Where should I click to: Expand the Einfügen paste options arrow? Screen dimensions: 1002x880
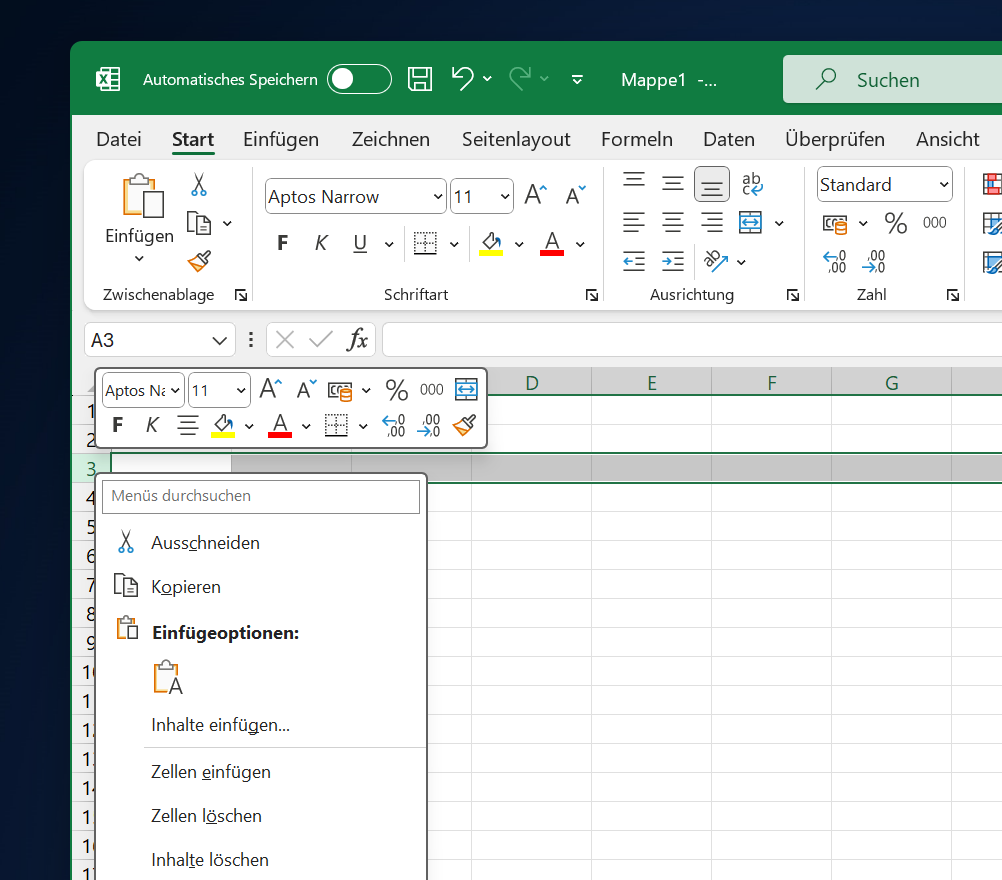click(x=139, y=259)
